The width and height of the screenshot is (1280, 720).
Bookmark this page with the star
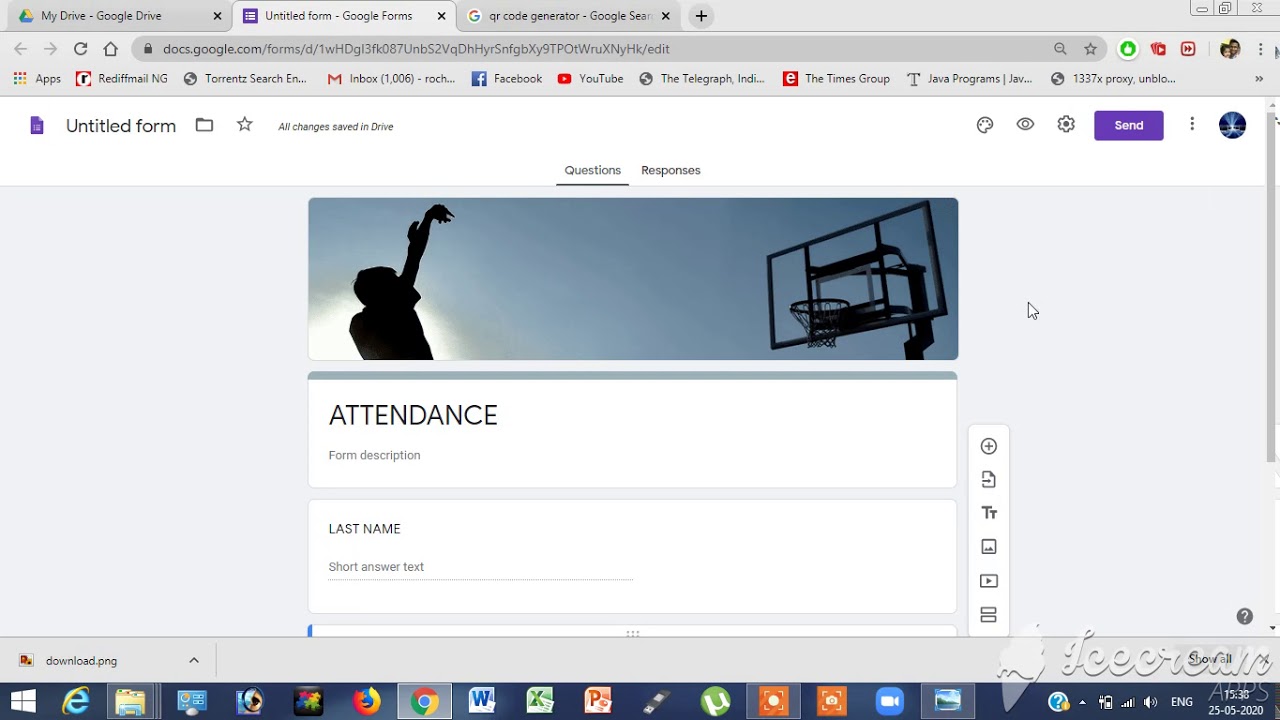(1090, 49)
